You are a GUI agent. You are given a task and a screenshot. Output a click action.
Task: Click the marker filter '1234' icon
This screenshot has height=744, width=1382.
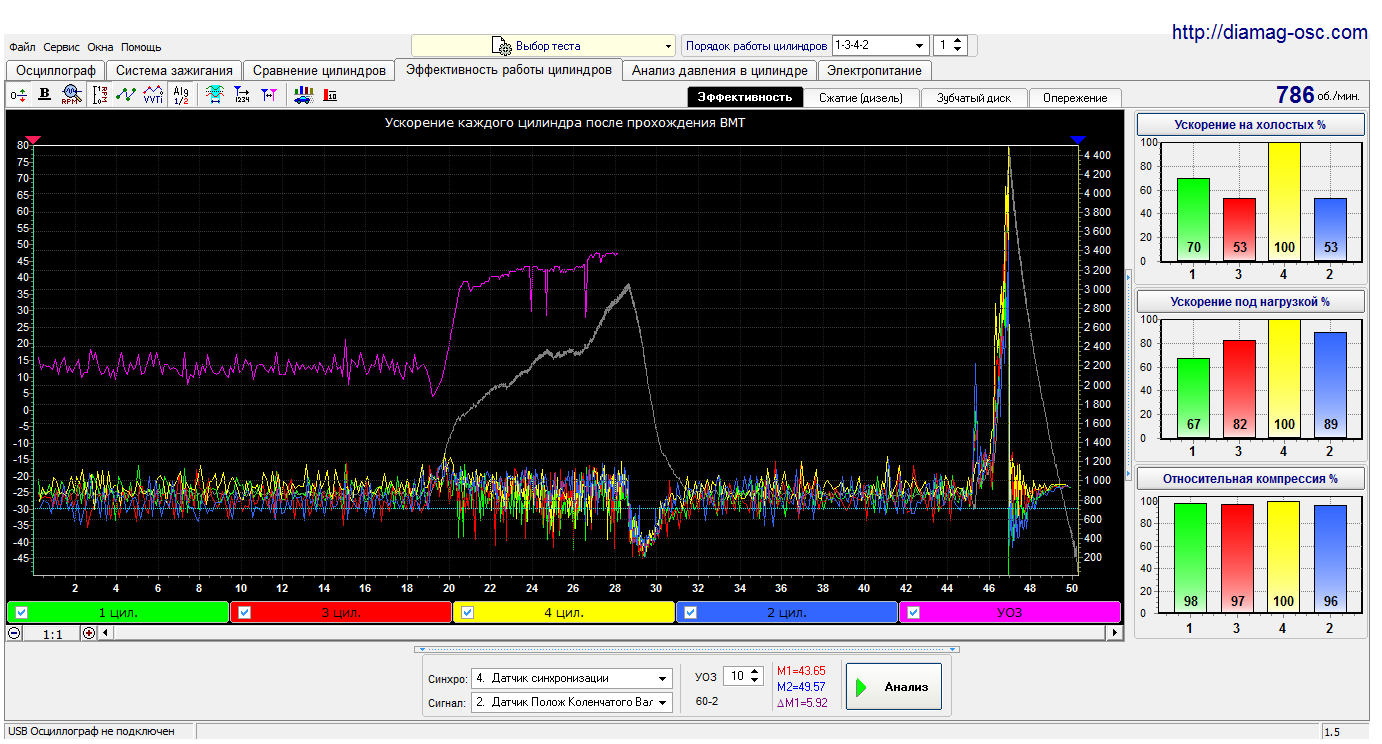pyautogui.click(x=241, y=95)
